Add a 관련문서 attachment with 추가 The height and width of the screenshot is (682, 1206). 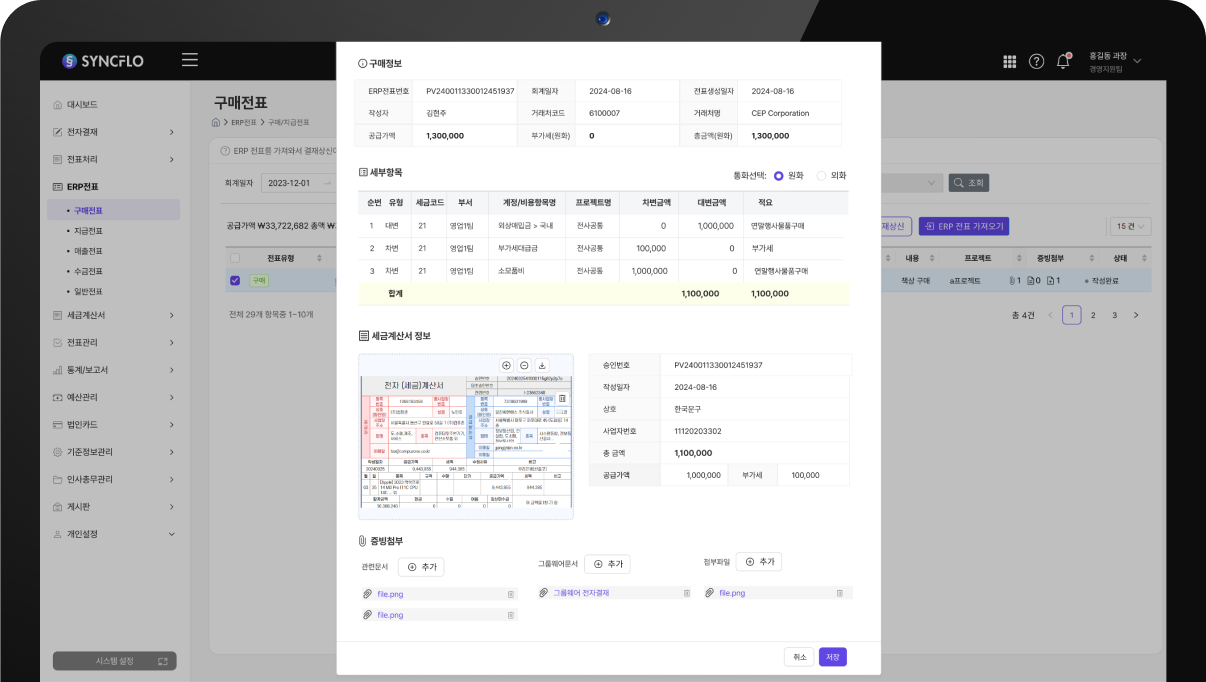(x=421, y=567)
